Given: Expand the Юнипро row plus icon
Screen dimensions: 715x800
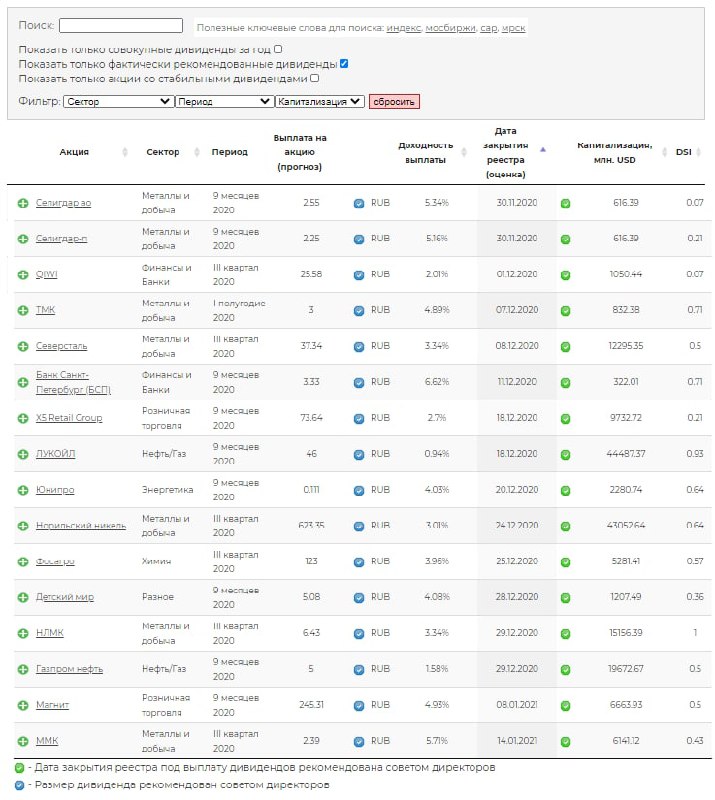Looking at the screenshot, I should 23,490.
